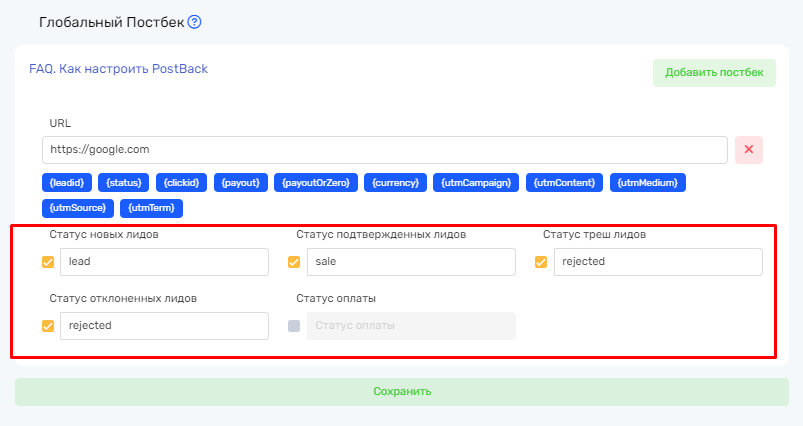Toggle the Статус отклоненных лидов checkbox
This screenshot has width=803, height=426.
pos(48,326)
